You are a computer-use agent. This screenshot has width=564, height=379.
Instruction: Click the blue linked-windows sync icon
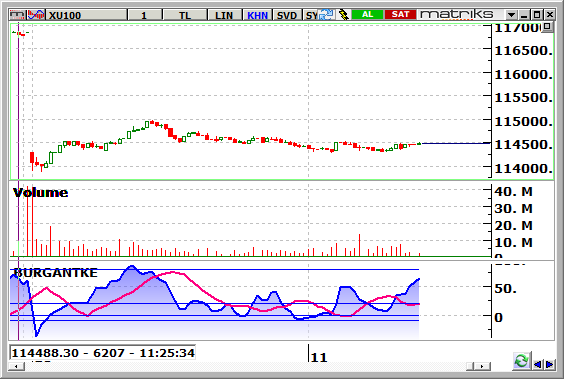(x=327, y=15)
